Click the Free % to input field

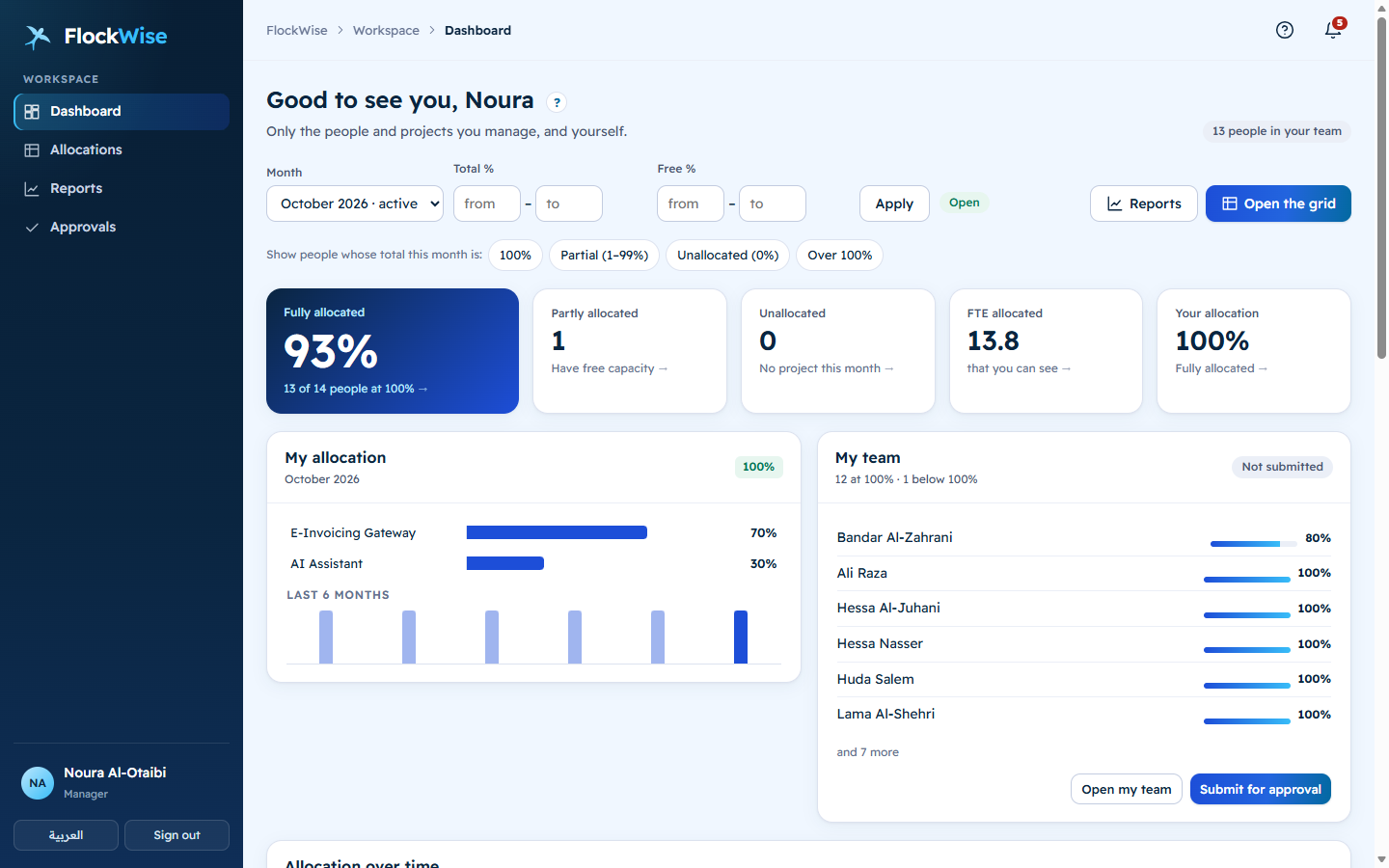[x=773, y=203]
